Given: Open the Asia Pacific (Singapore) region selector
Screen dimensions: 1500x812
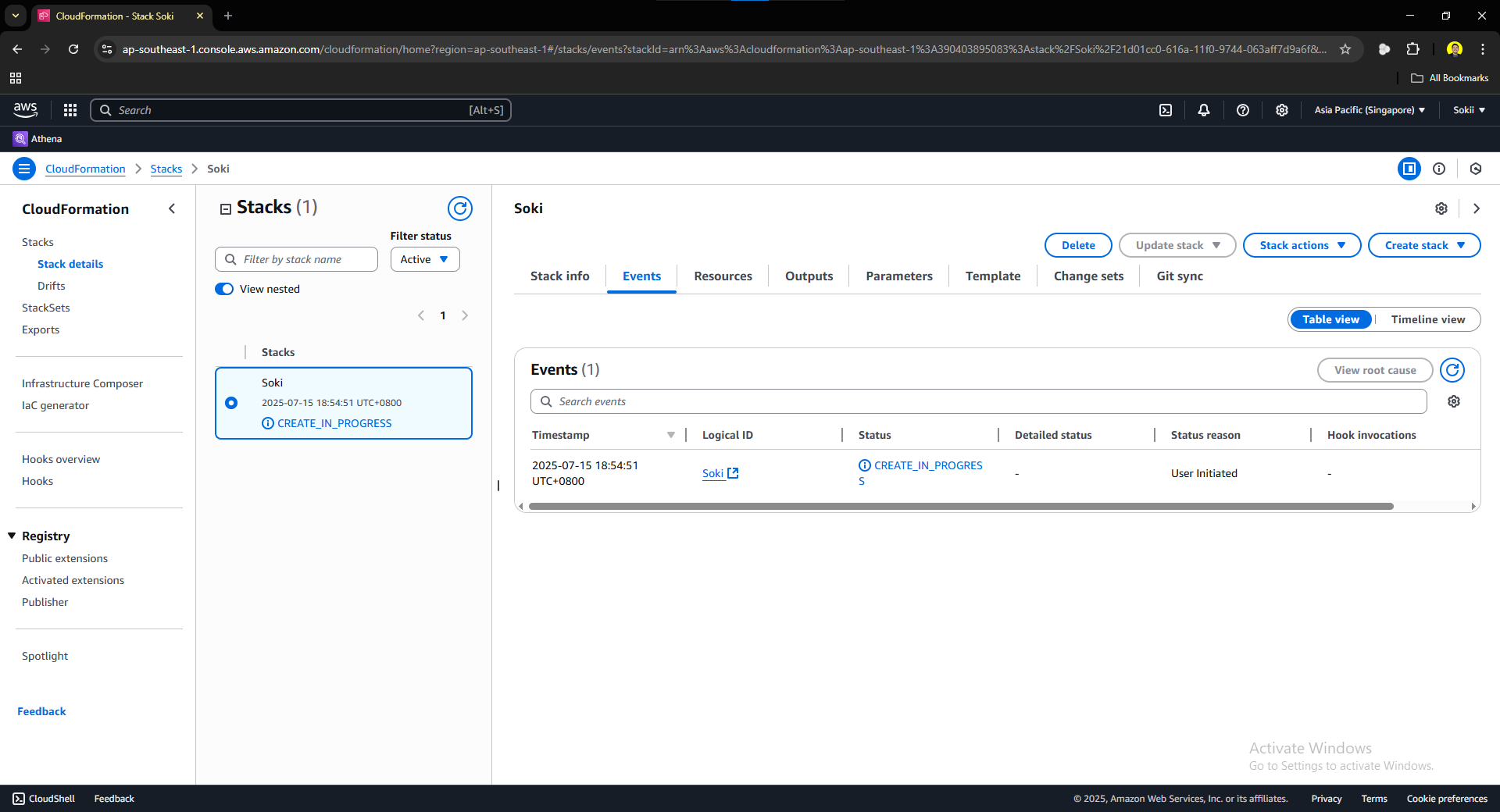Looking at the screenshot, I should 1370,110.
